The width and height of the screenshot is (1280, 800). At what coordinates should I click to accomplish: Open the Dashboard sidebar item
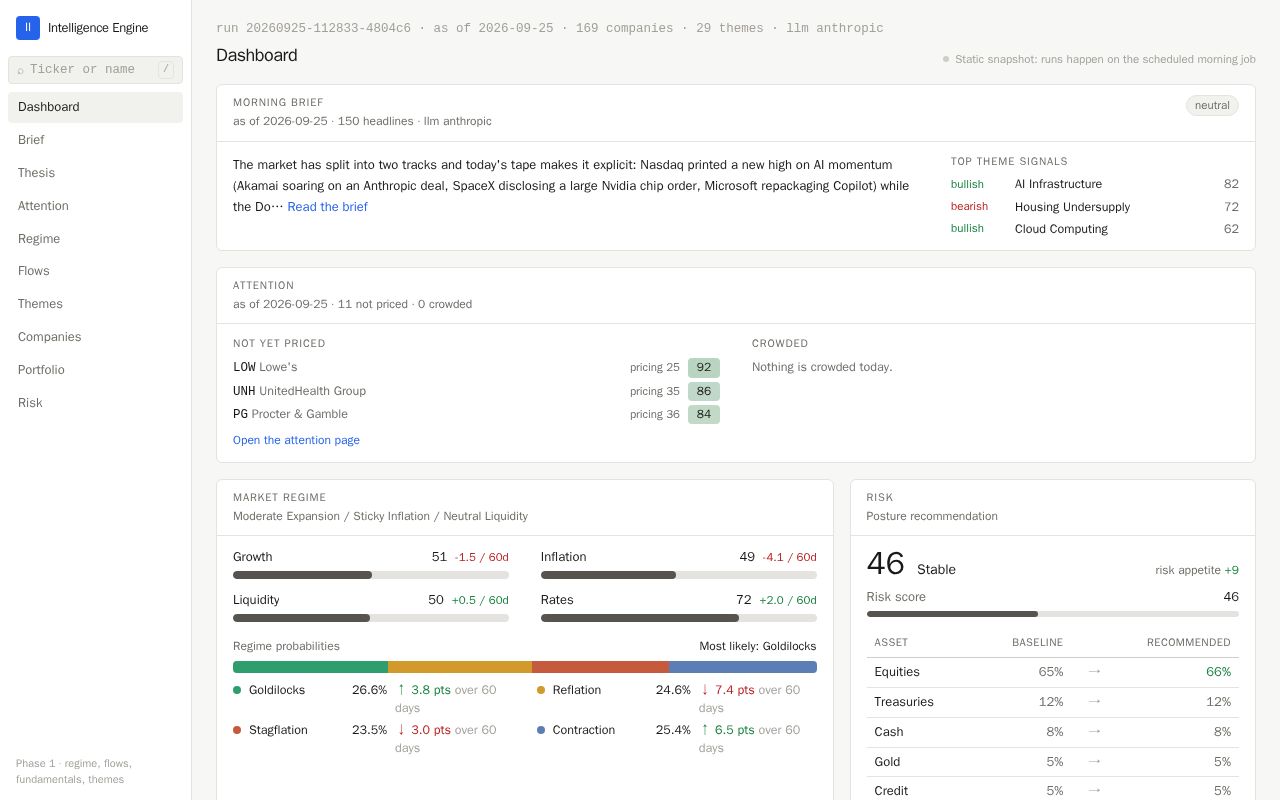point(95,107)
